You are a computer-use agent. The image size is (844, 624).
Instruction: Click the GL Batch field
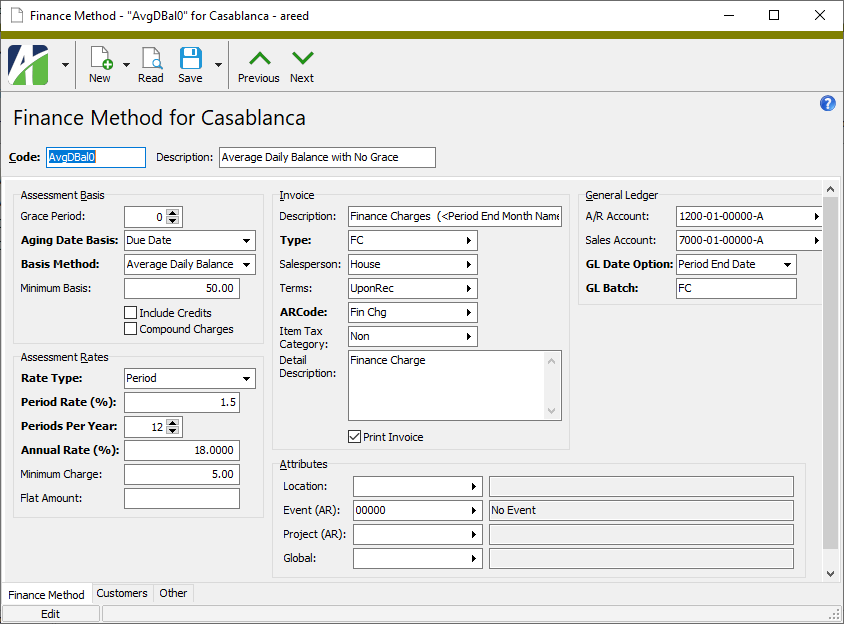point(736,289)
